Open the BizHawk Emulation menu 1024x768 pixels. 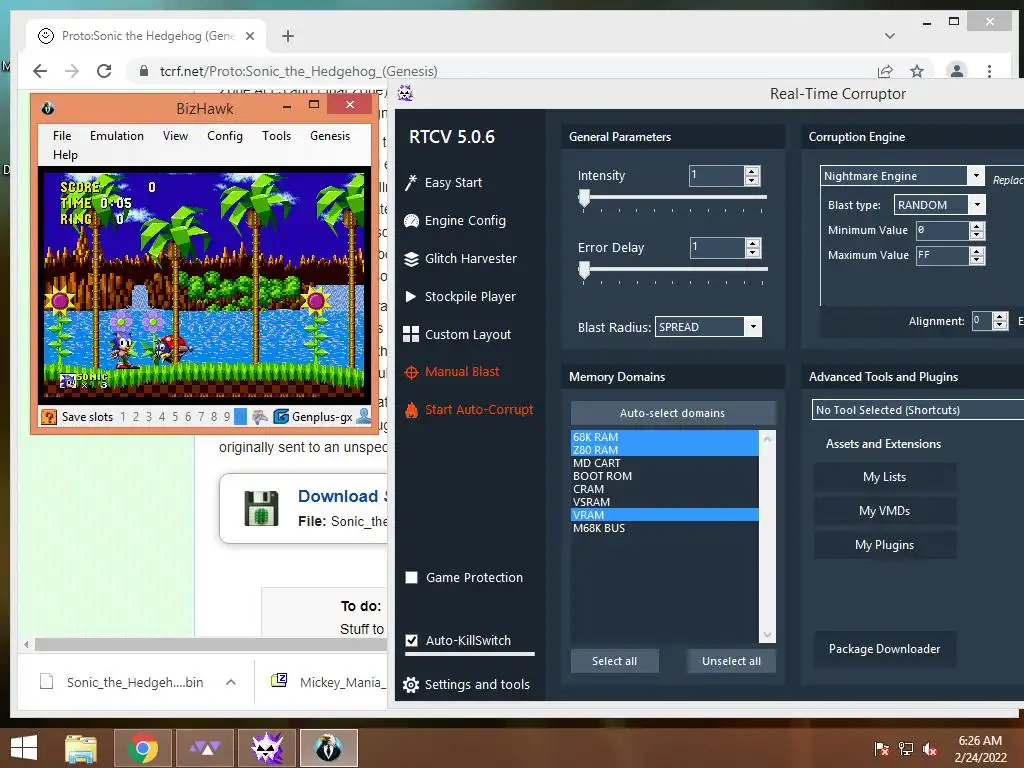click(117, 136)
